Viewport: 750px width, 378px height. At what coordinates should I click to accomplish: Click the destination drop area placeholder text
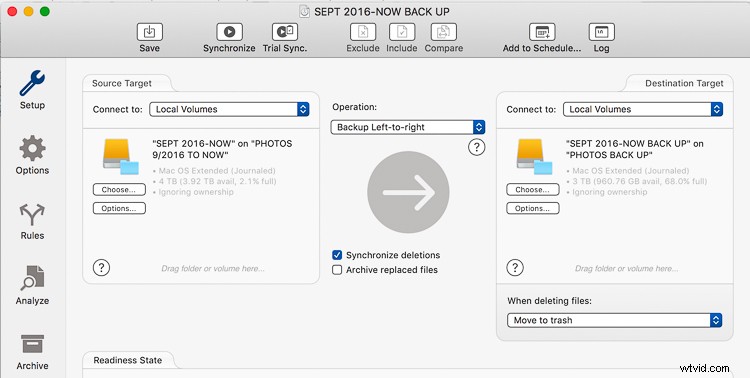coord(627,268)
